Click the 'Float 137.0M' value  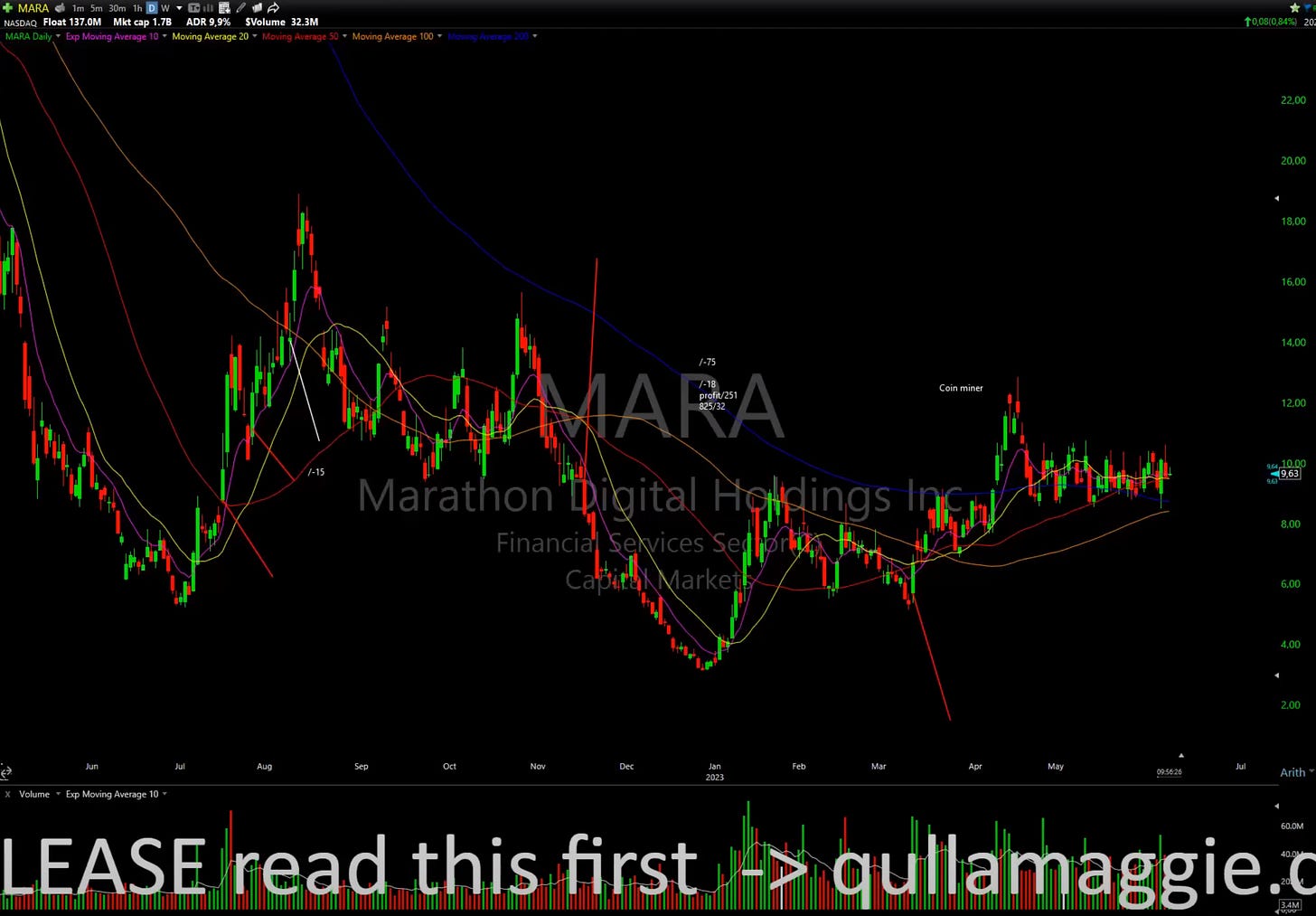[x=72, y=22]
